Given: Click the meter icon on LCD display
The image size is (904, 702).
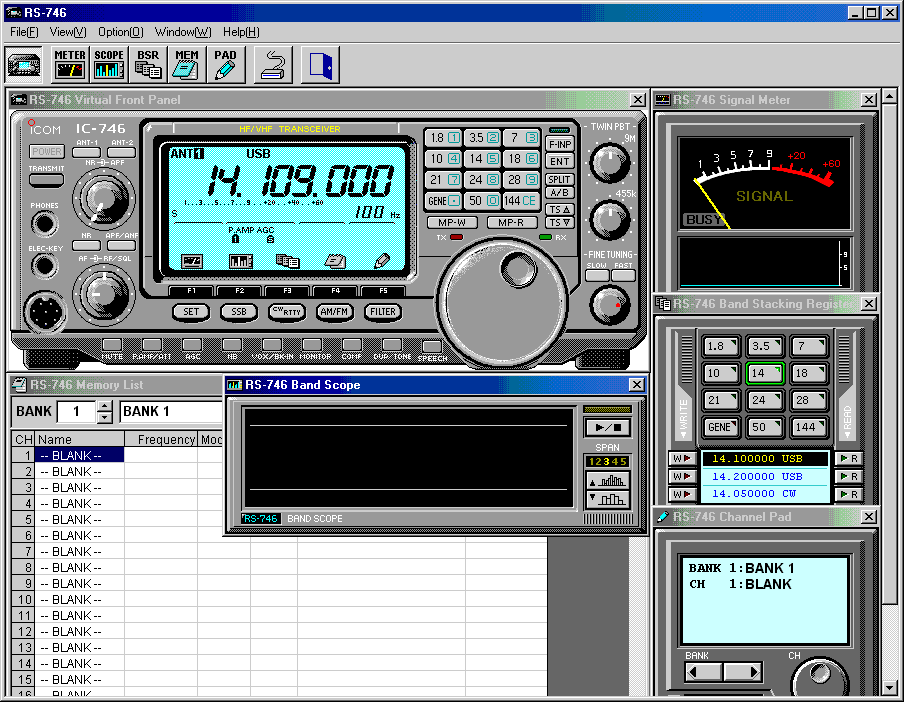Looking at the screenshot, I should coord(191,261).
